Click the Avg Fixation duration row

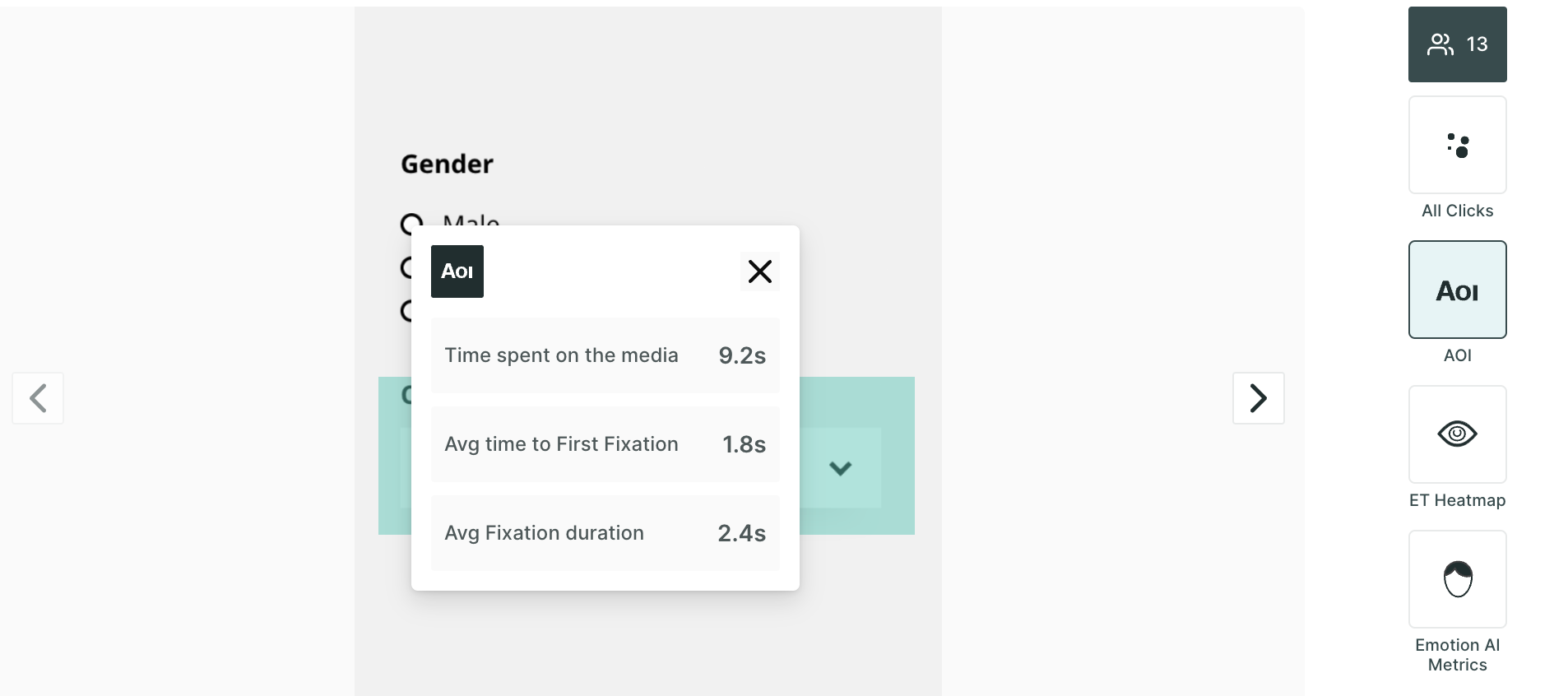pos(605,533)
